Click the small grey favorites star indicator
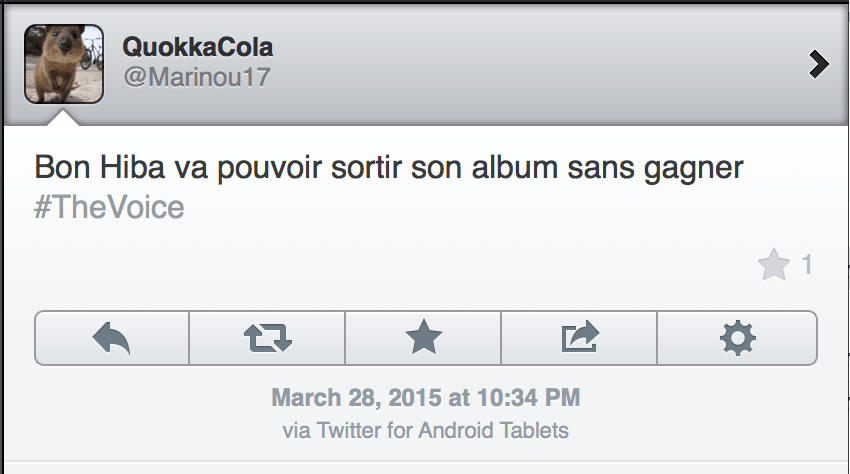 pos(773,265)
